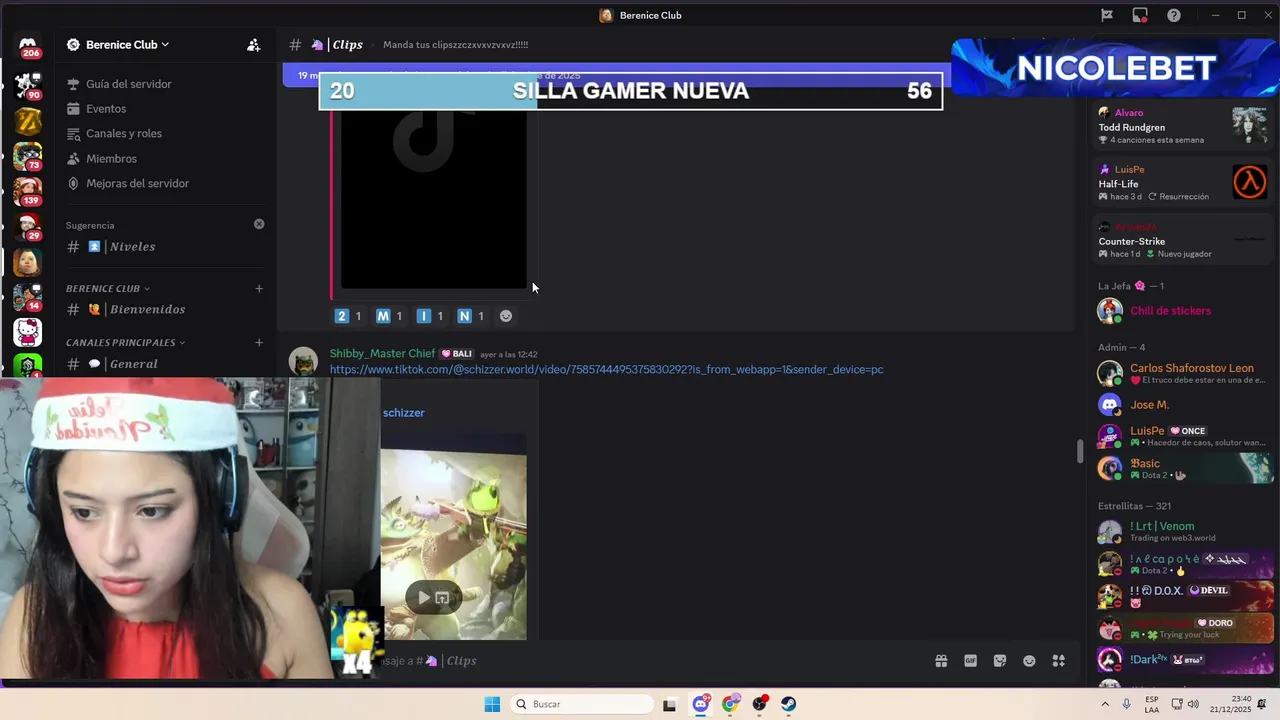Open the gift icon in message bar

[x=941, y=661]
